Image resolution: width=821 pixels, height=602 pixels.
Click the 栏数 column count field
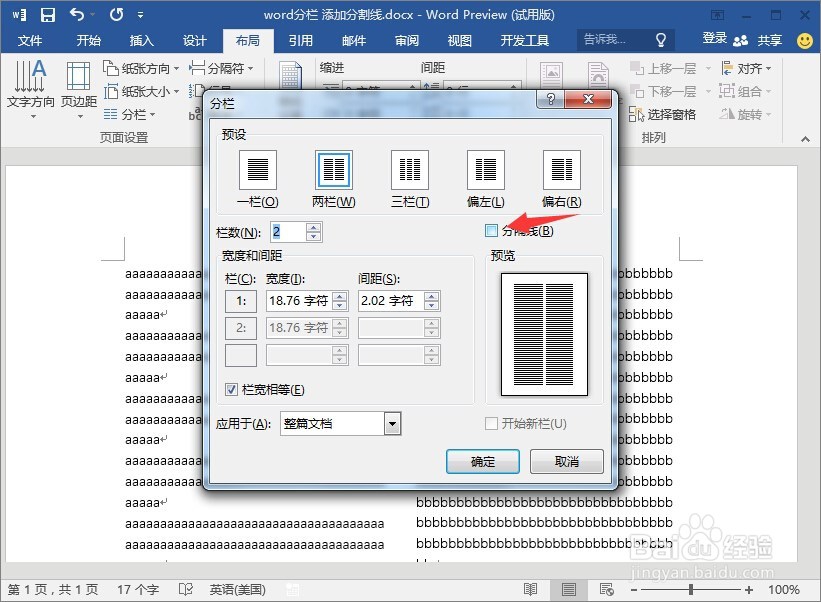287,232
